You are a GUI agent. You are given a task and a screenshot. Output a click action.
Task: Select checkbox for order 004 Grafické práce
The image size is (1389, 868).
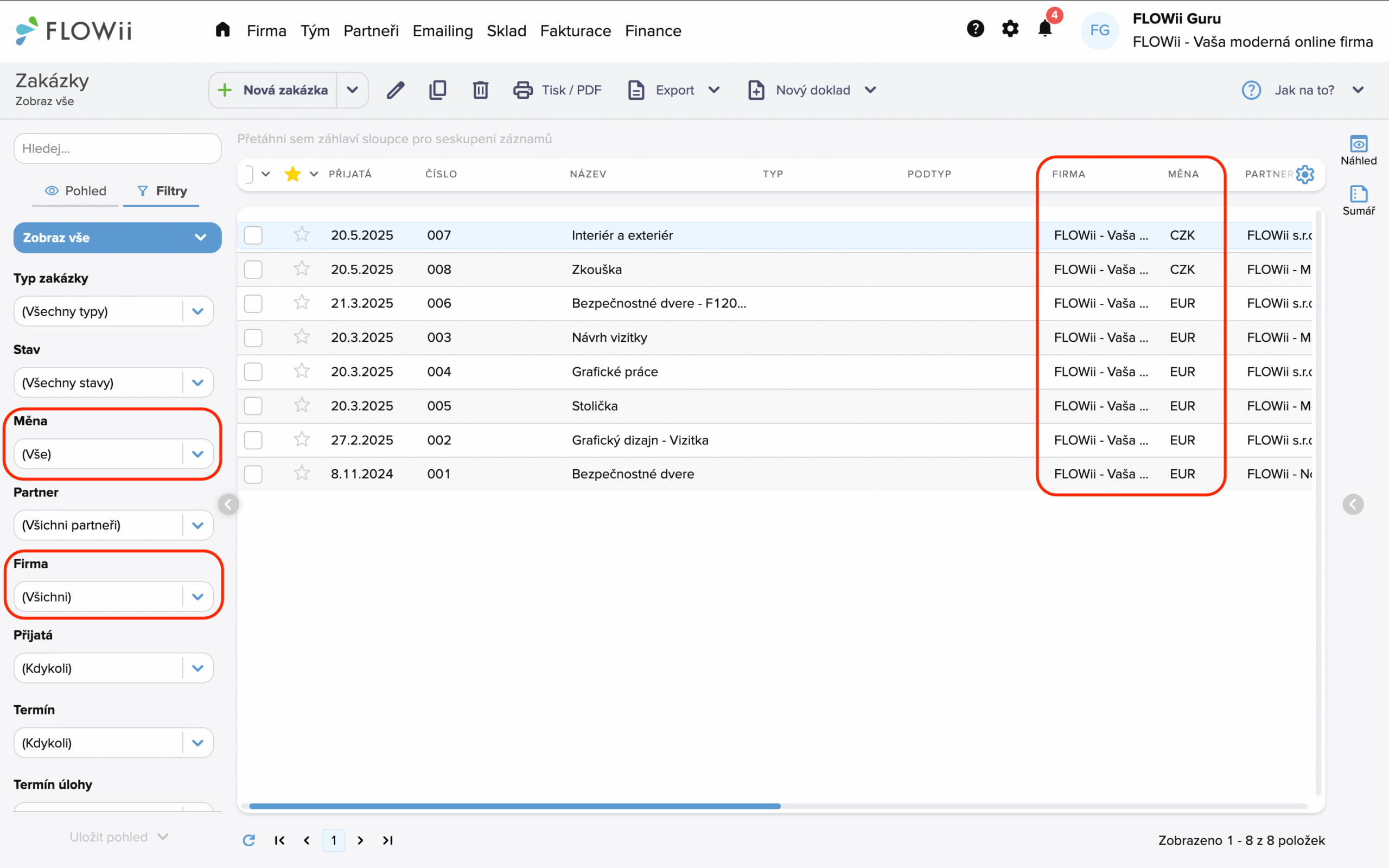pos(253,372)
